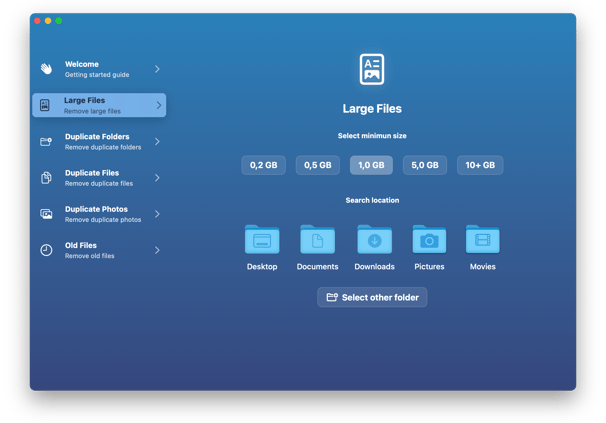Click the Desktop label text
Image resolution: width=606 pixels, height=423 pixels.
262,267
